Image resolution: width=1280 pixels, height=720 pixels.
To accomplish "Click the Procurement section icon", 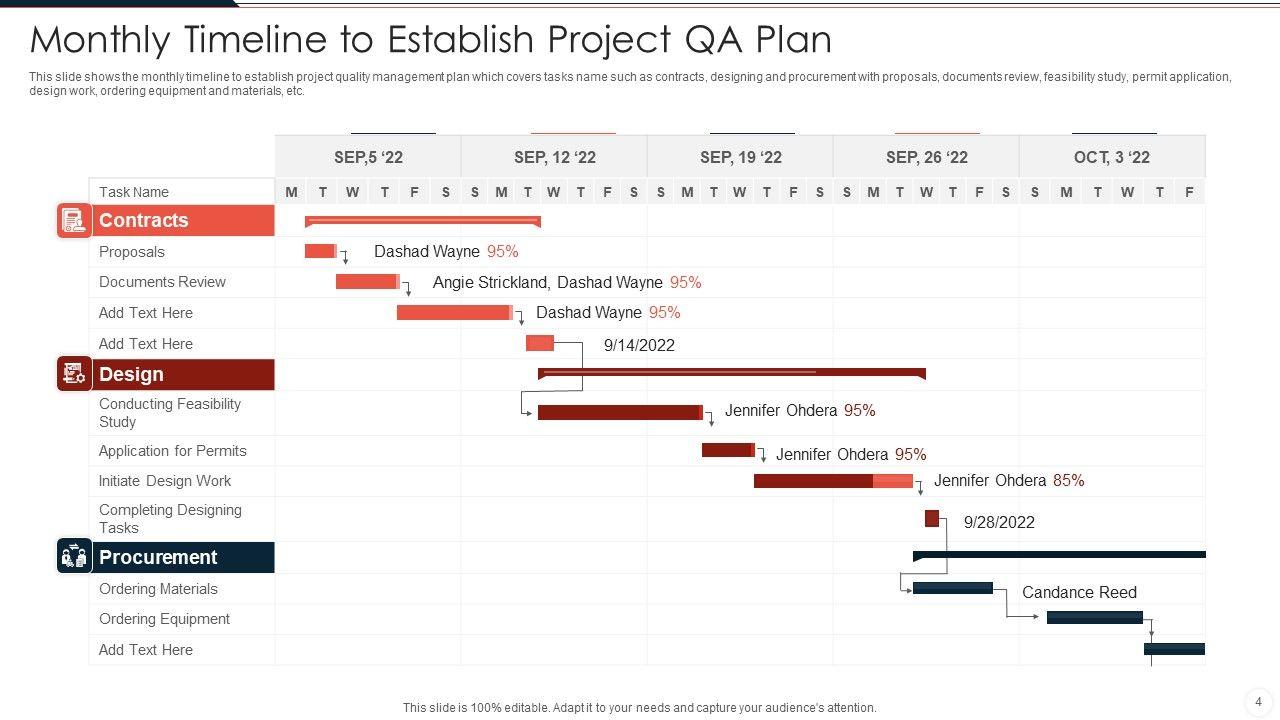I will coord(74,557).
